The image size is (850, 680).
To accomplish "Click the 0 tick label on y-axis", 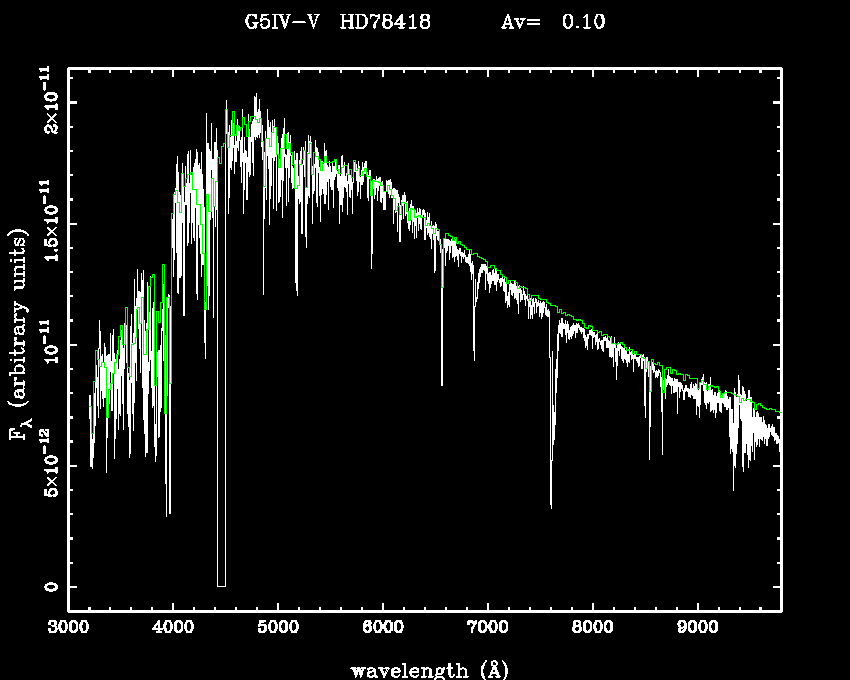I will point(48,587).
